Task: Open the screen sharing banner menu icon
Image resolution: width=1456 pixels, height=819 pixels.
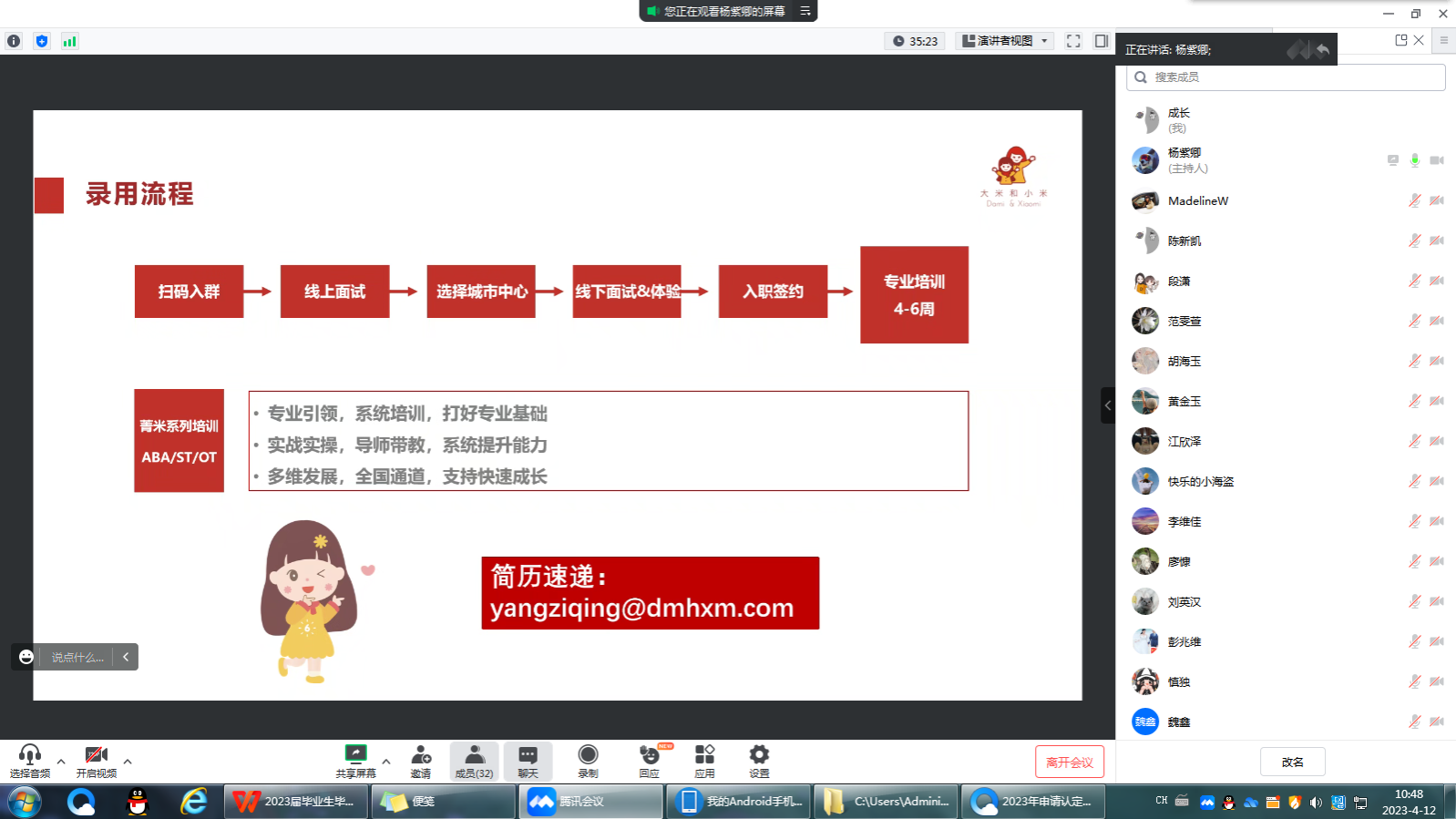Action: 805,11
